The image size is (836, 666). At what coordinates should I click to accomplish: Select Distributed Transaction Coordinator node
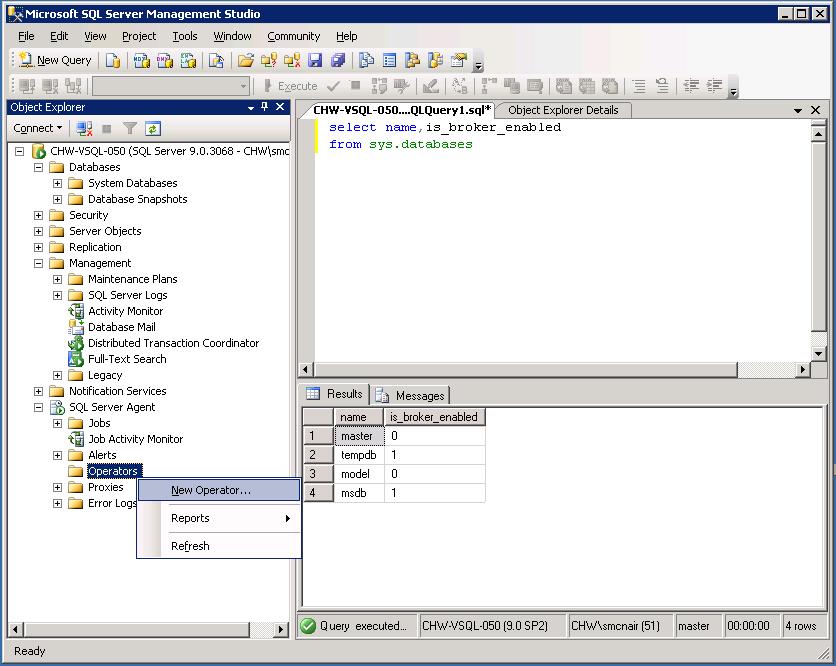[173, 343]
